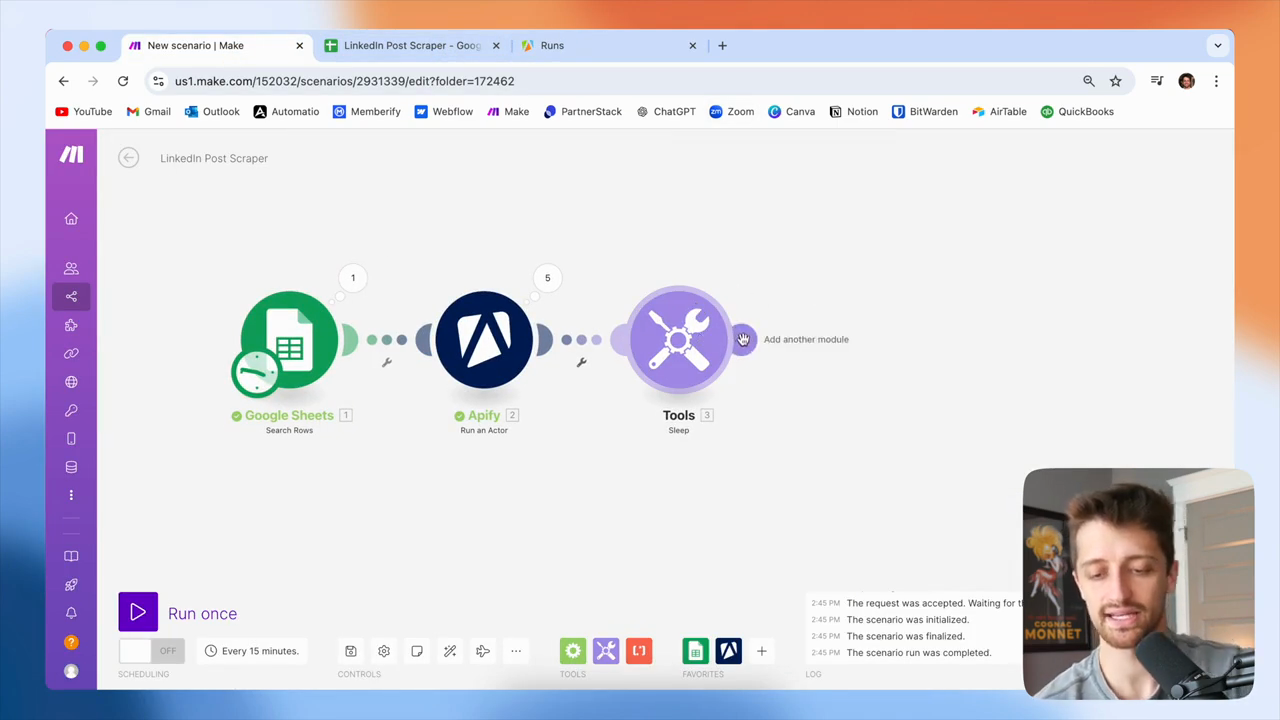The height and width of the screenshot is (720, 1280).
Task: Open Resource hub book icon in sidebar
Action: click(x=71, y=556)
